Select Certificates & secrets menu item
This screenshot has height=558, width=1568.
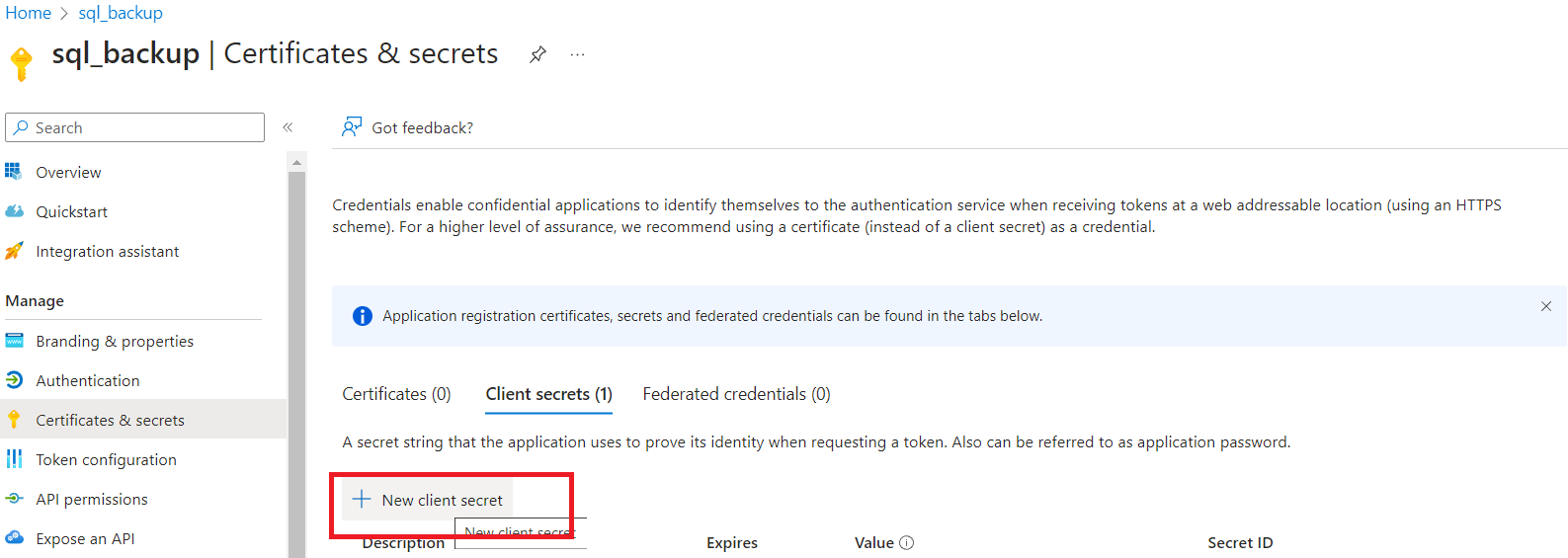143,420
